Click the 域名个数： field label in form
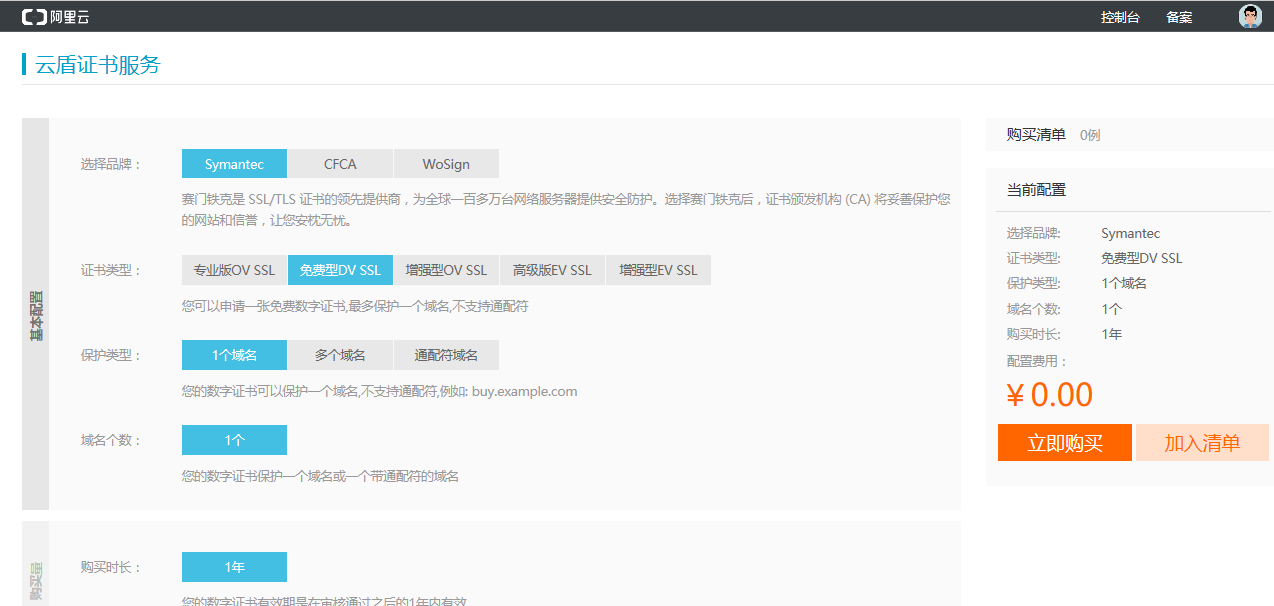Viewport: 1274px width, 606px height. [x=112, y=440]
